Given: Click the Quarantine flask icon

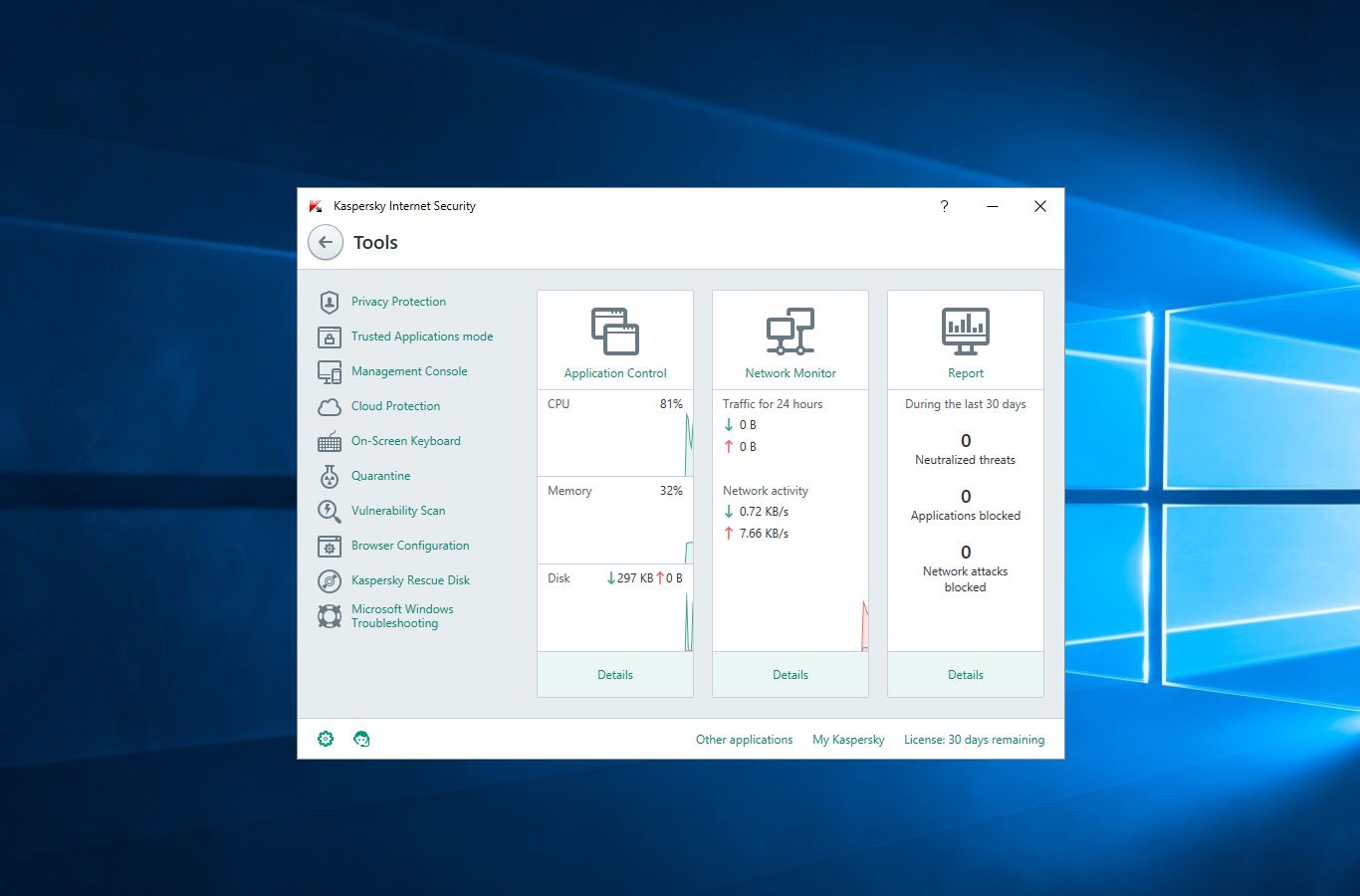Looking at the screenshot, I should (330, 477).
